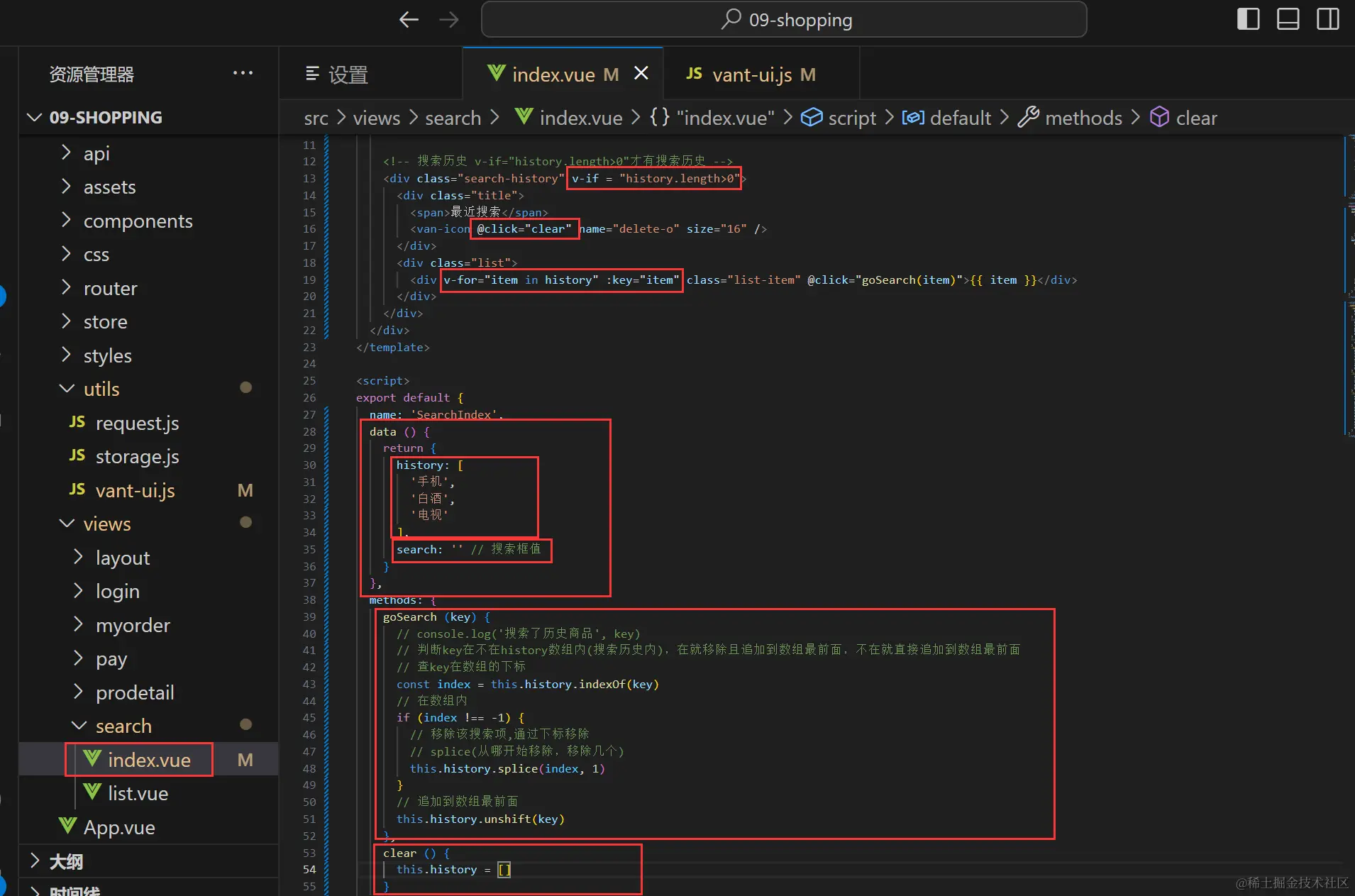1355x896 pixels.
Task: Select index.vue in the explorer tree
Action: point(149,760)
